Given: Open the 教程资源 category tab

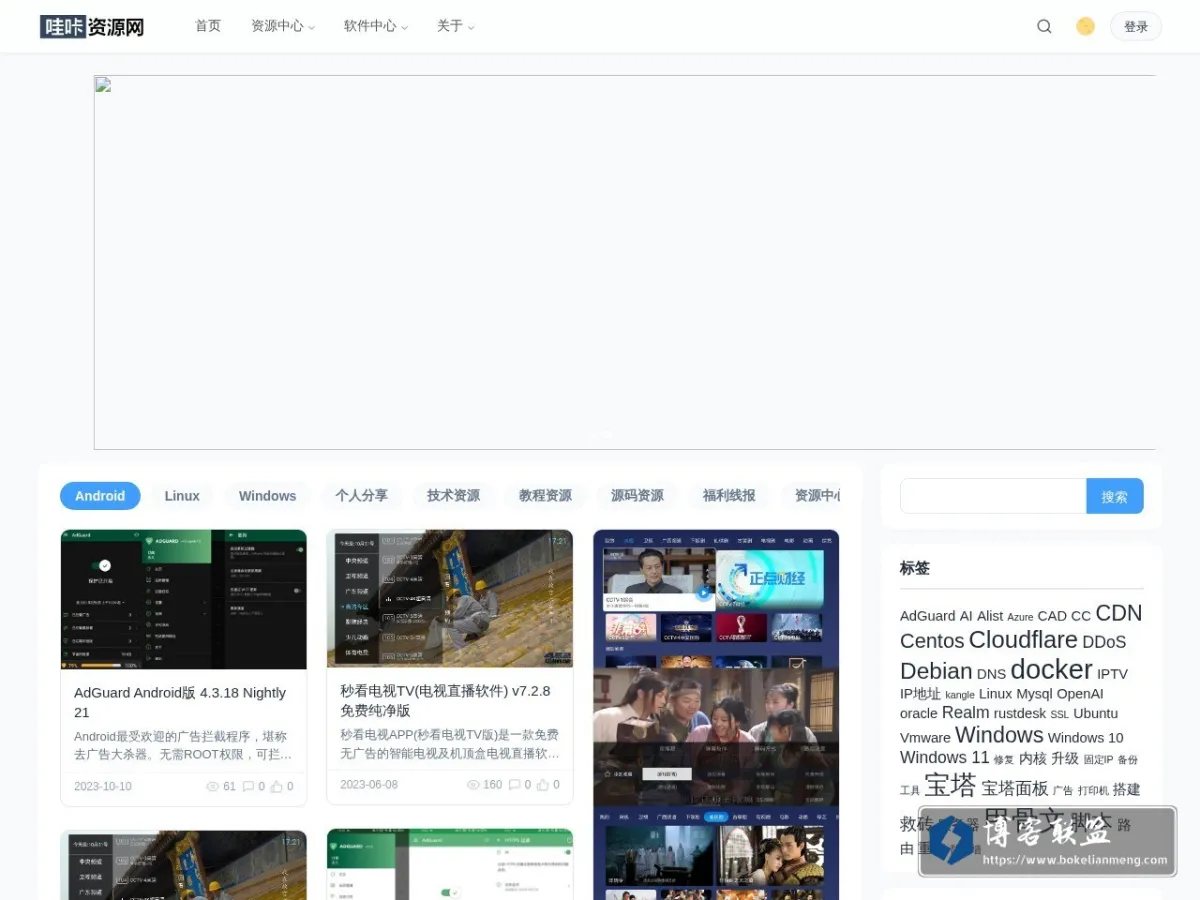Looking at the screenshot, I should pyautogui.click(x=545, y=496).
